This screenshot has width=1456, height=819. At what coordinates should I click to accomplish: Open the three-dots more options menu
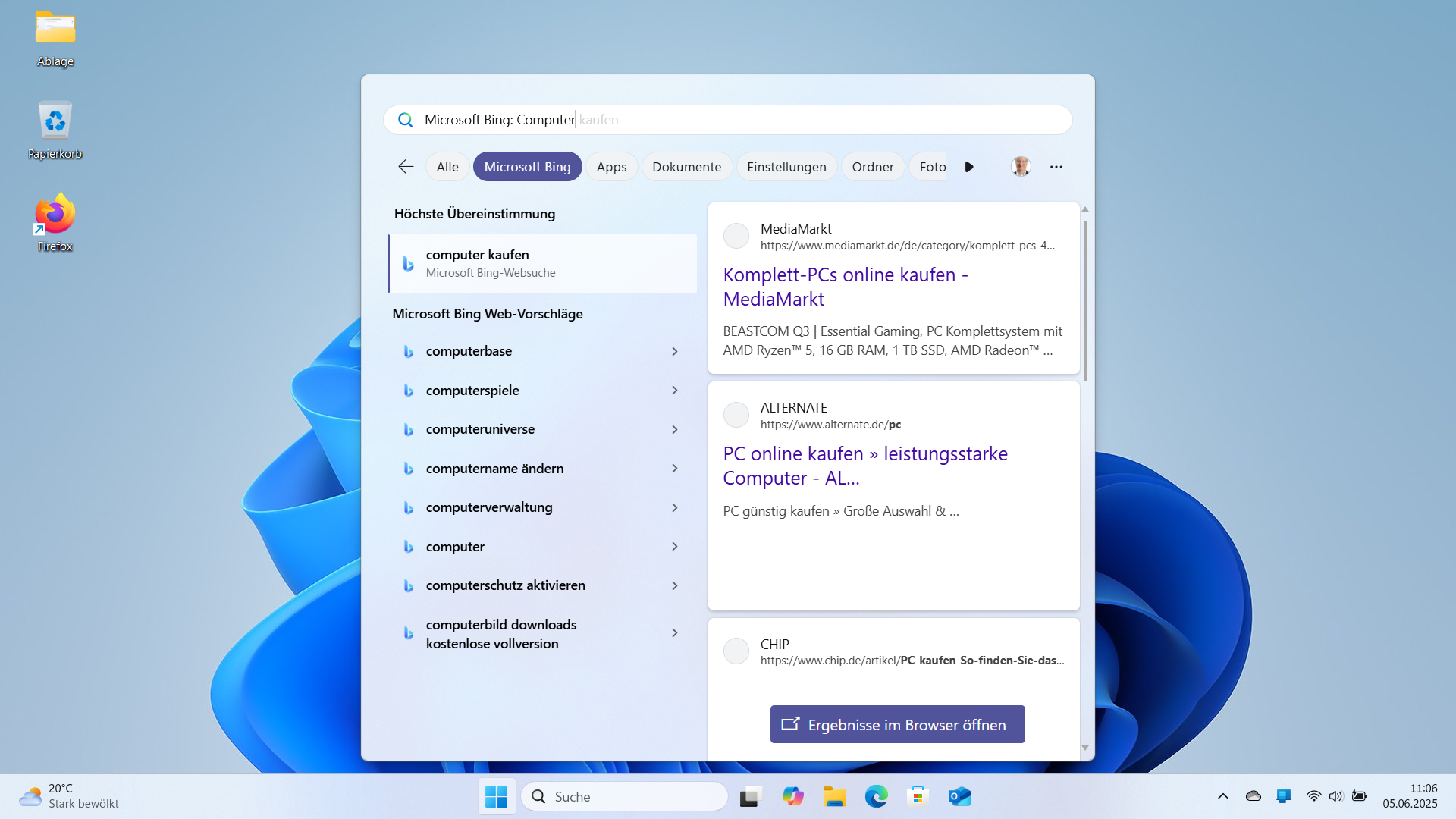pos(1056,167)
